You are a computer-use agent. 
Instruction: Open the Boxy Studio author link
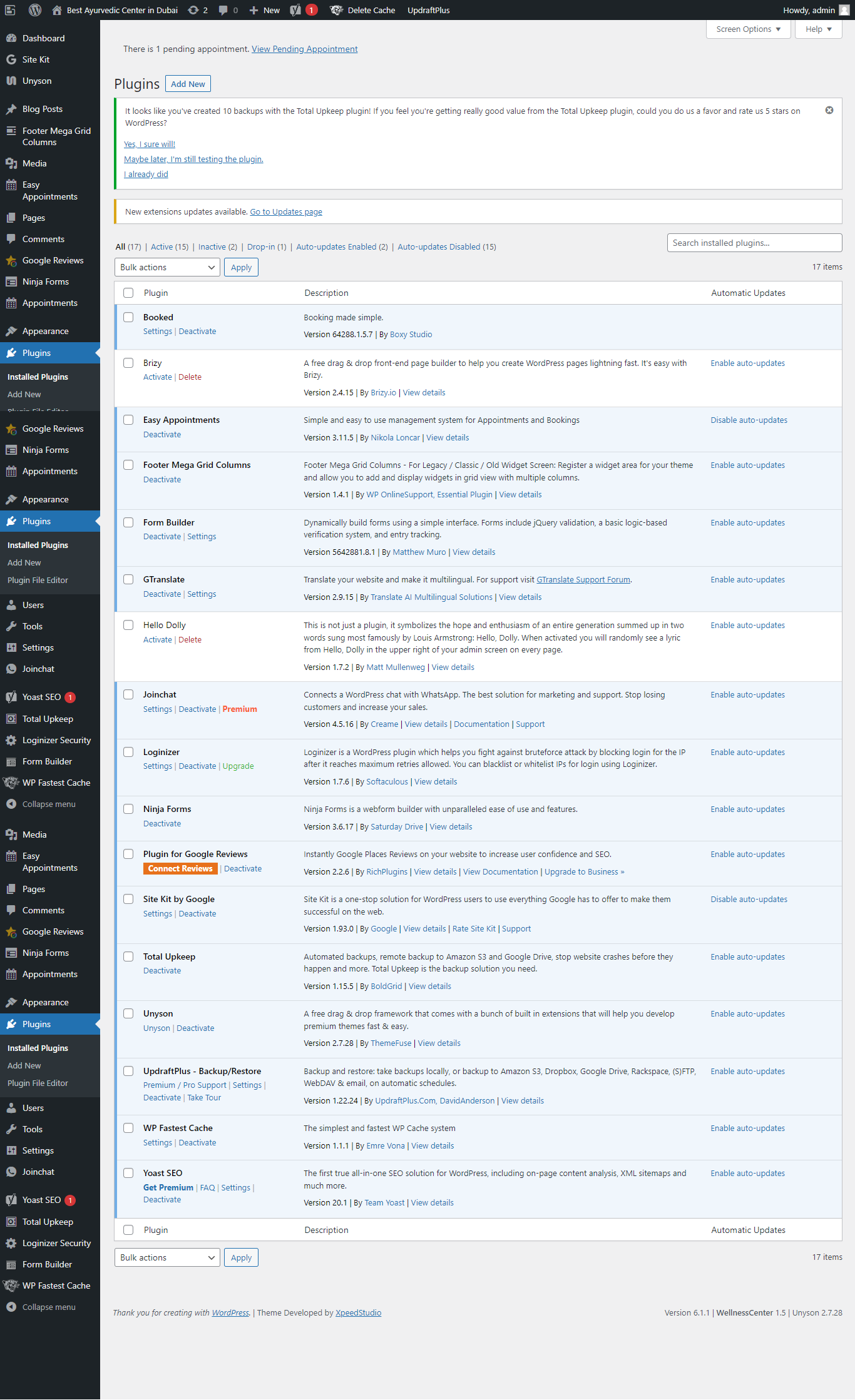point(411,335)
